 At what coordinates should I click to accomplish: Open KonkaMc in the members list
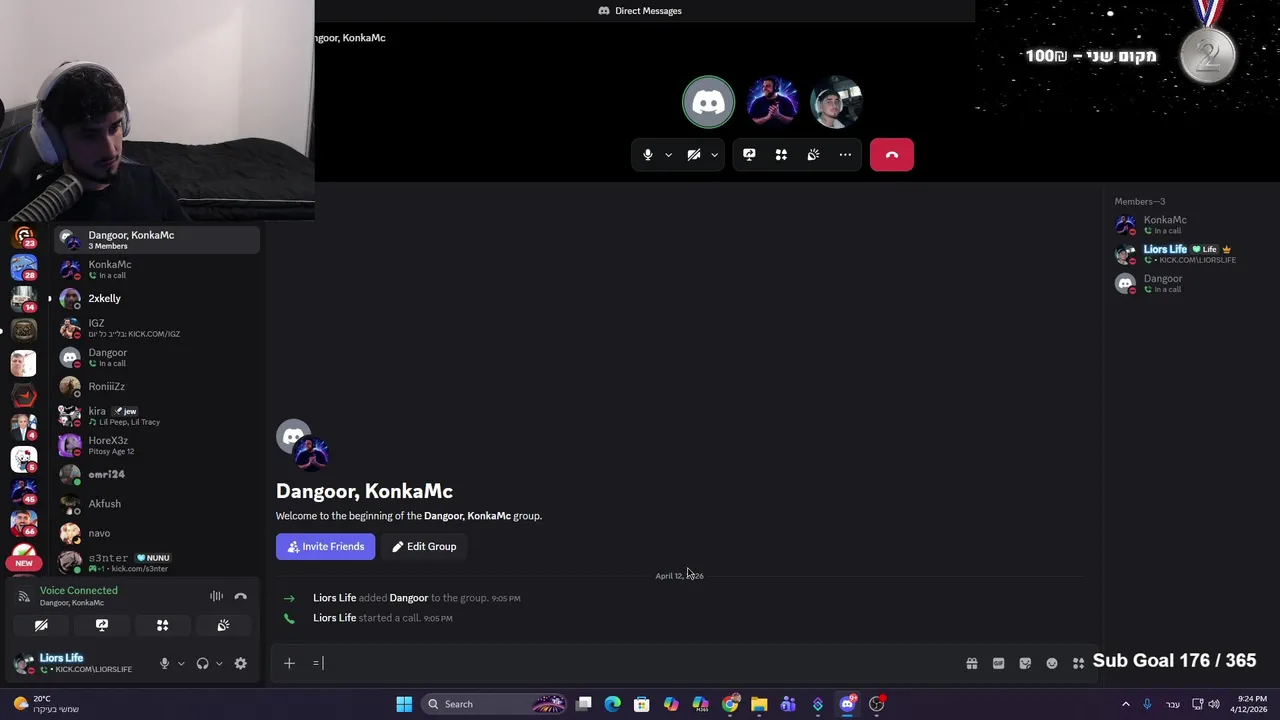(x=1188, y=225)
